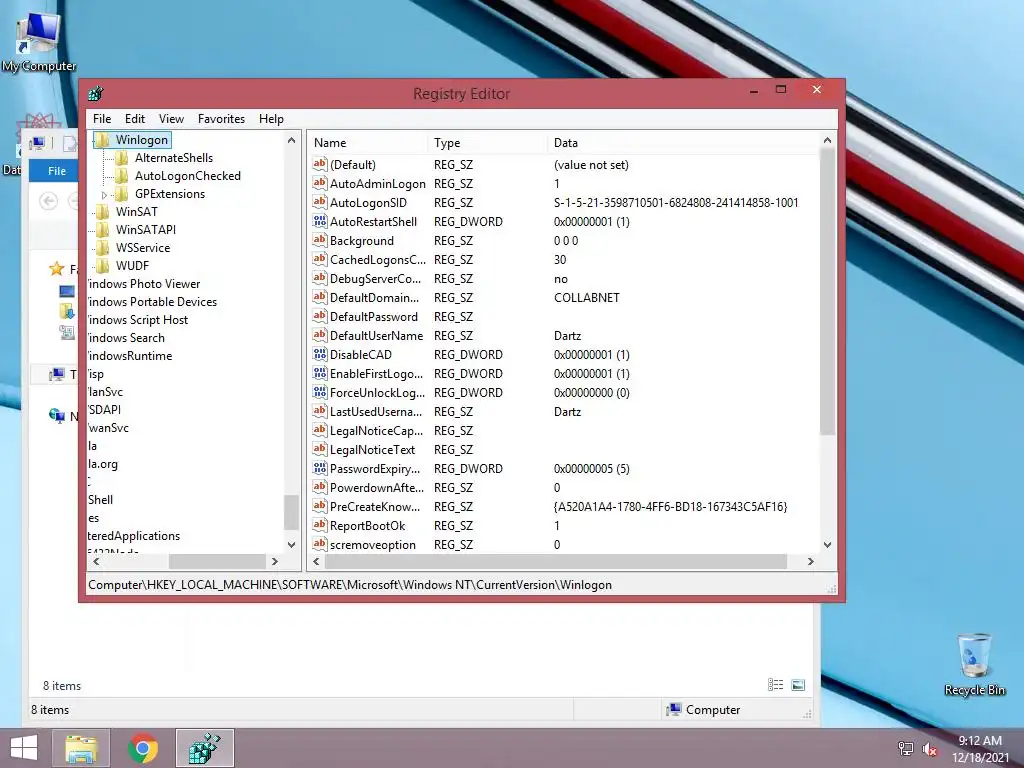Click the LastUsedUsername value icon
Image resolution: width=1024 pixels, height=768 pixels.
tap(319, 411)
